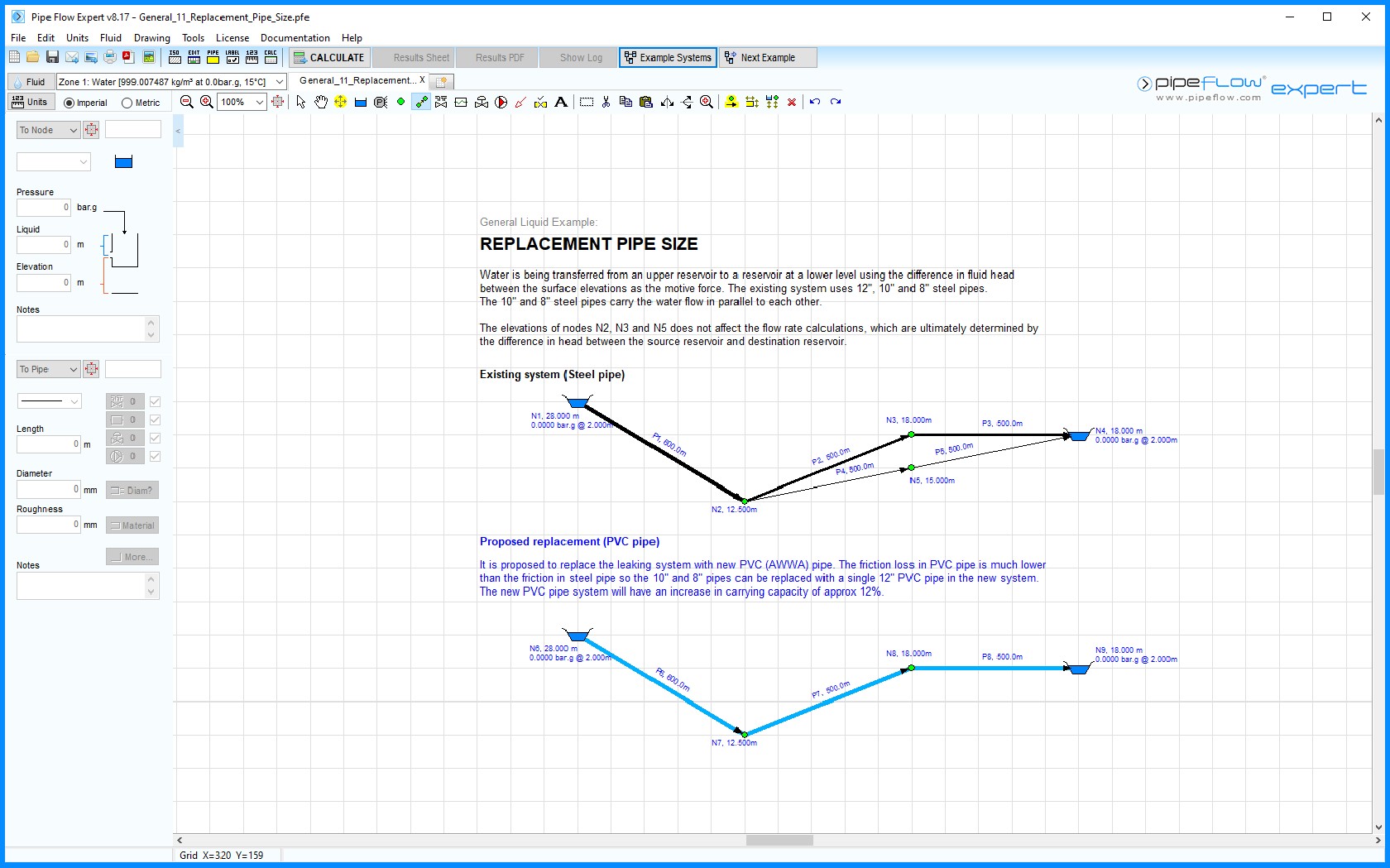Select the green join point node tool
Screen dimensions: 1390x868
tap(400, 102)
